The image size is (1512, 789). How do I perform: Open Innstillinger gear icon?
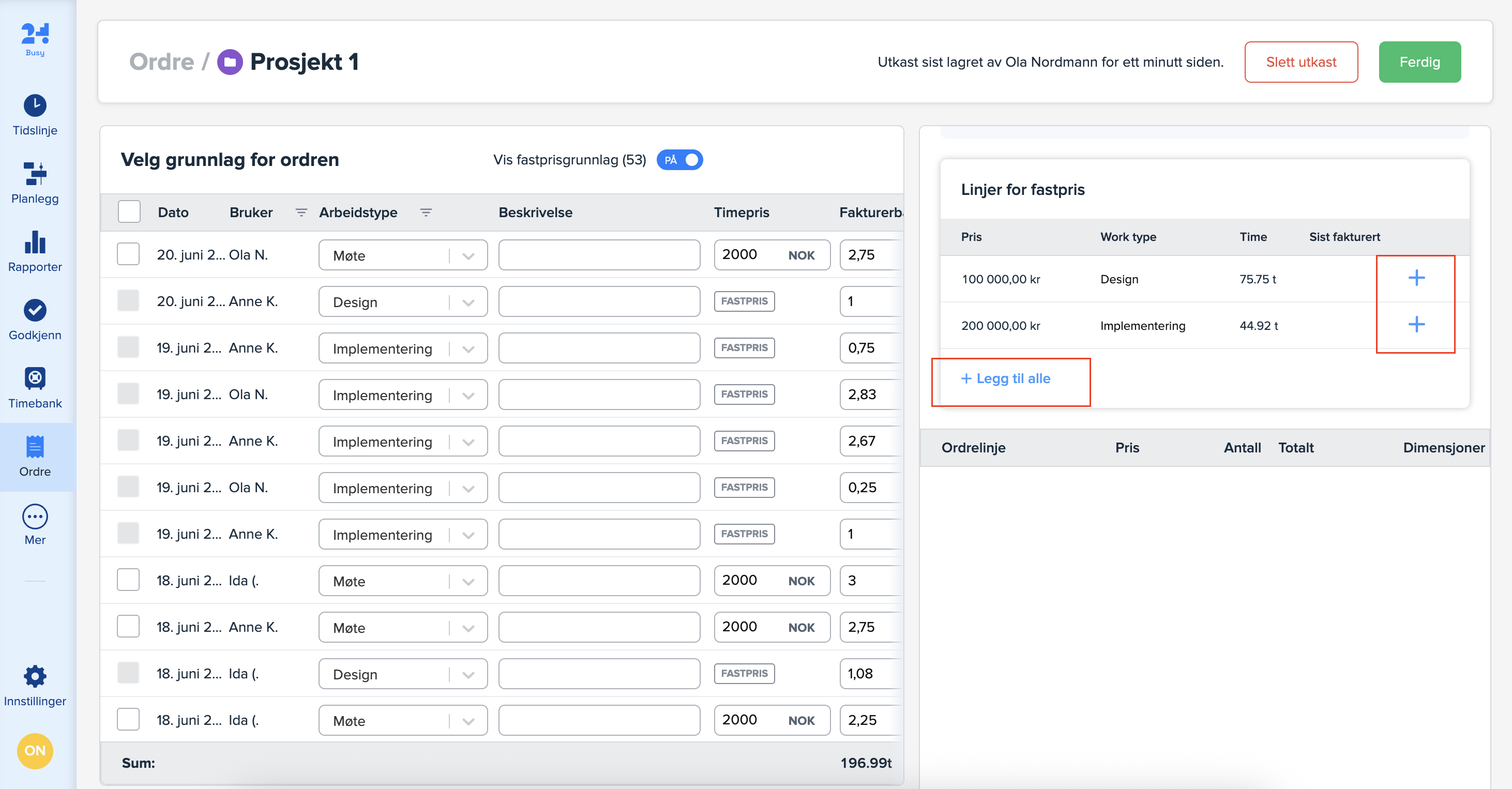coord(35,676)
